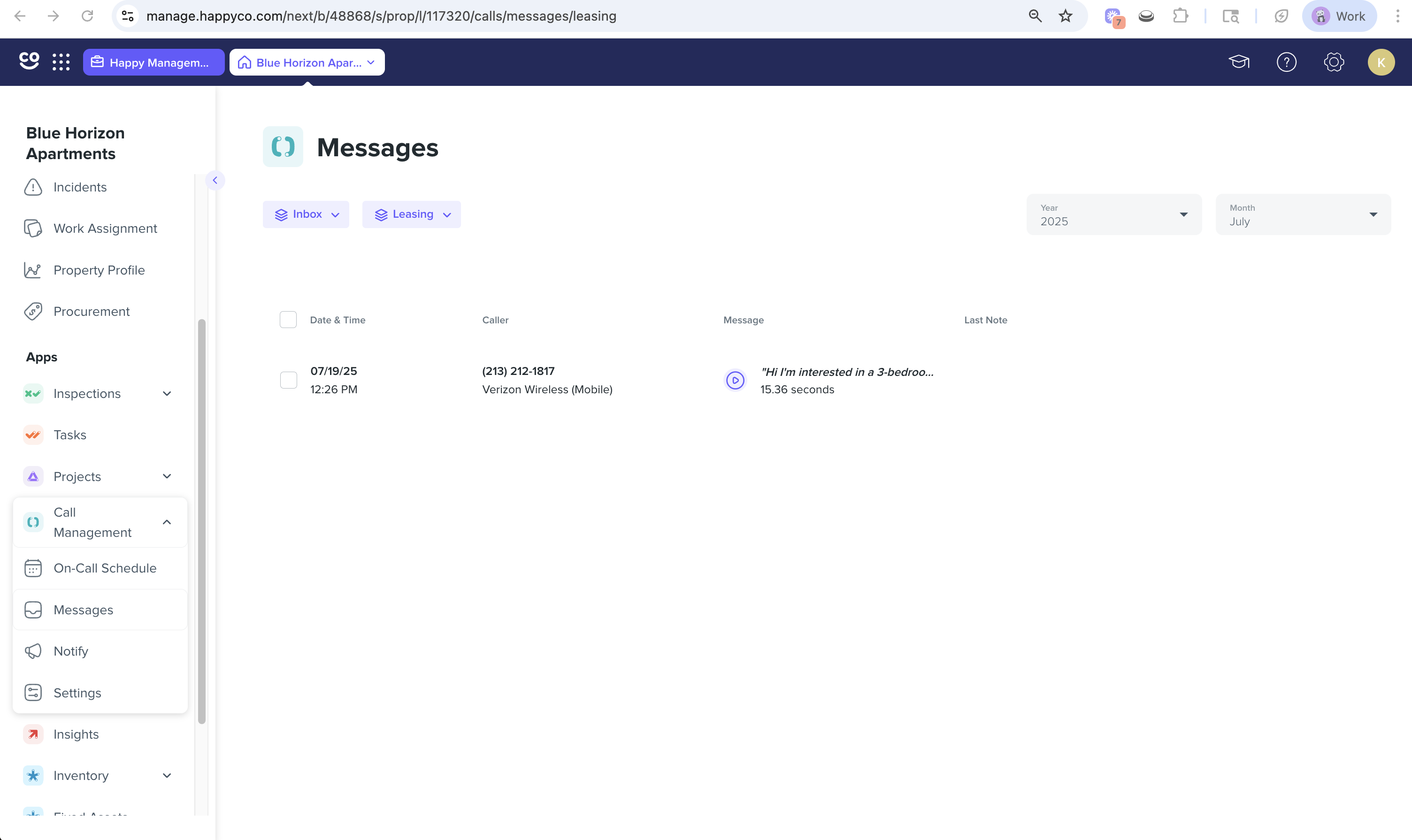Click the Incidents warning icon
Image resolution: width=1412 pixels, height=840 pixels.
tap(33, 187)
